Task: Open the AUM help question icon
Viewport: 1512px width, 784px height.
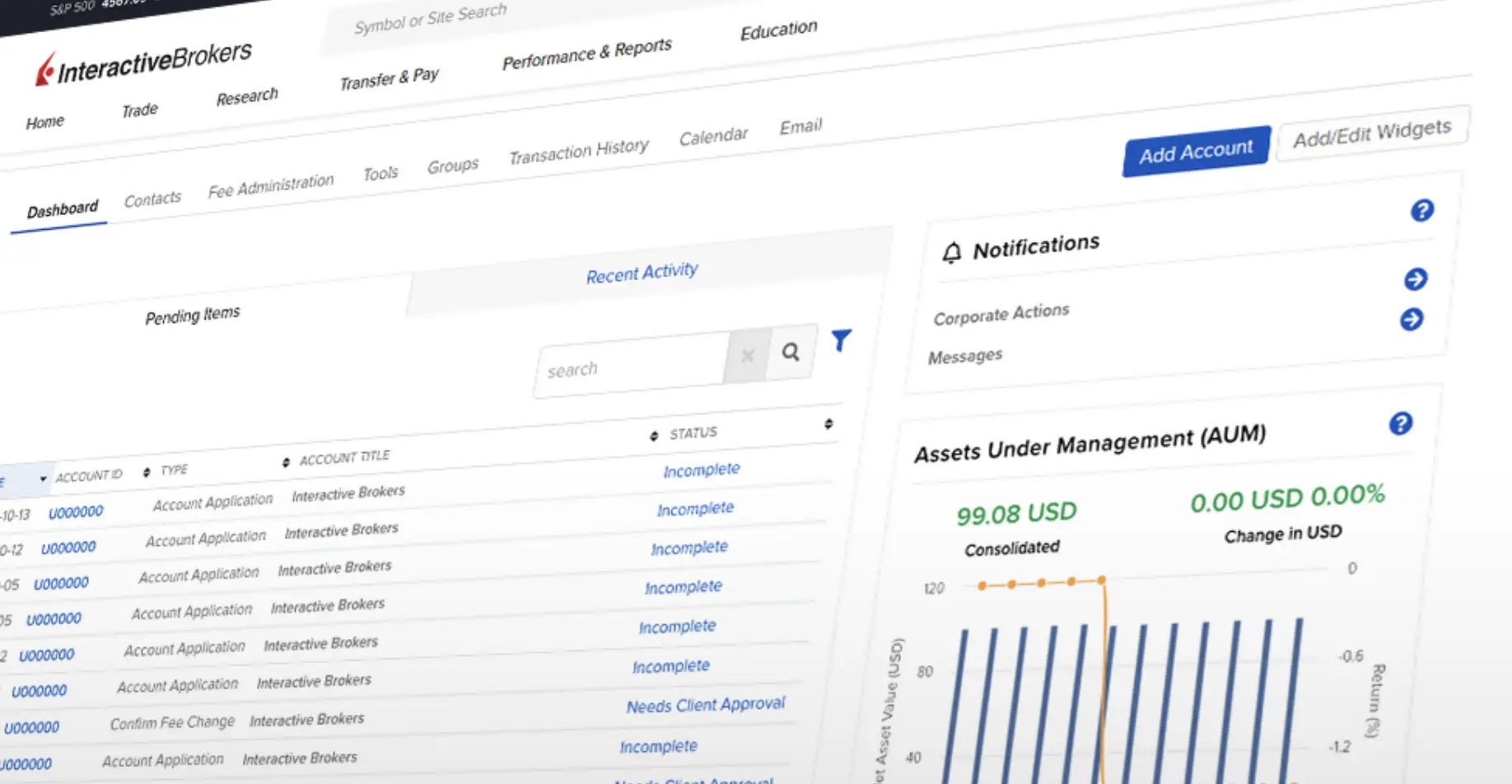Action: point(1400,423)
